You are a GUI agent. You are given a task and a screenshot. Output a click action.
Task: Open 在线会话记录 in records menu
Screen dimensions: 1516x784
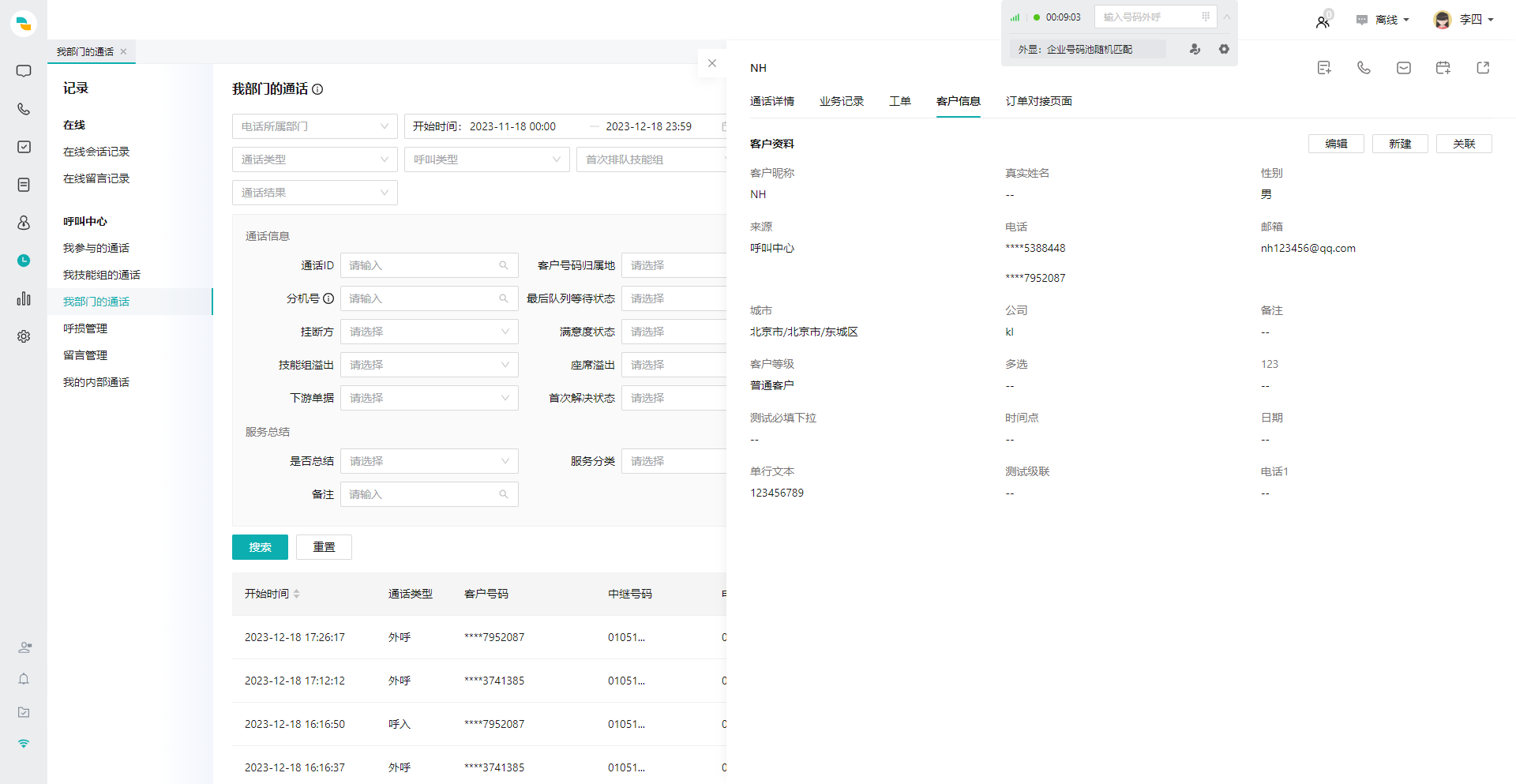[96, 152]
